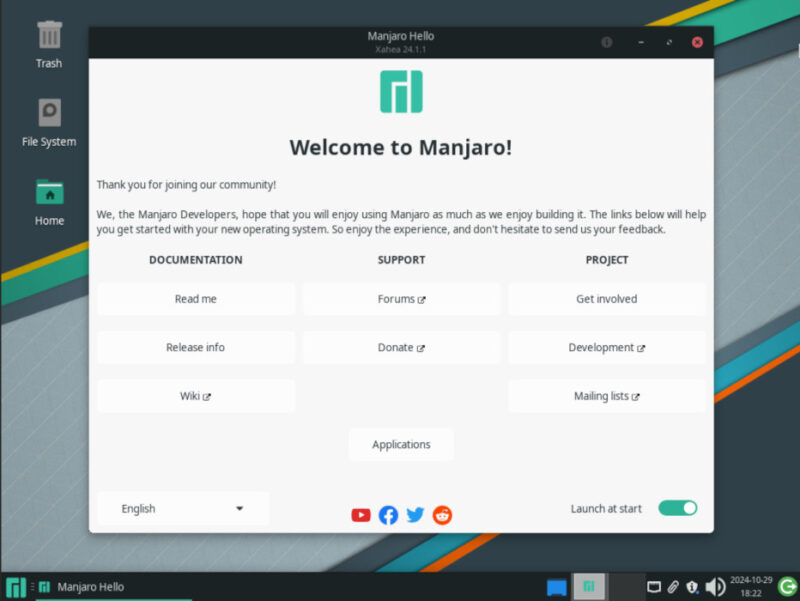Open the English language dropdown
The width and height of the screenshot is (800, 601).
pyautogui.click(x=182, y=508)
